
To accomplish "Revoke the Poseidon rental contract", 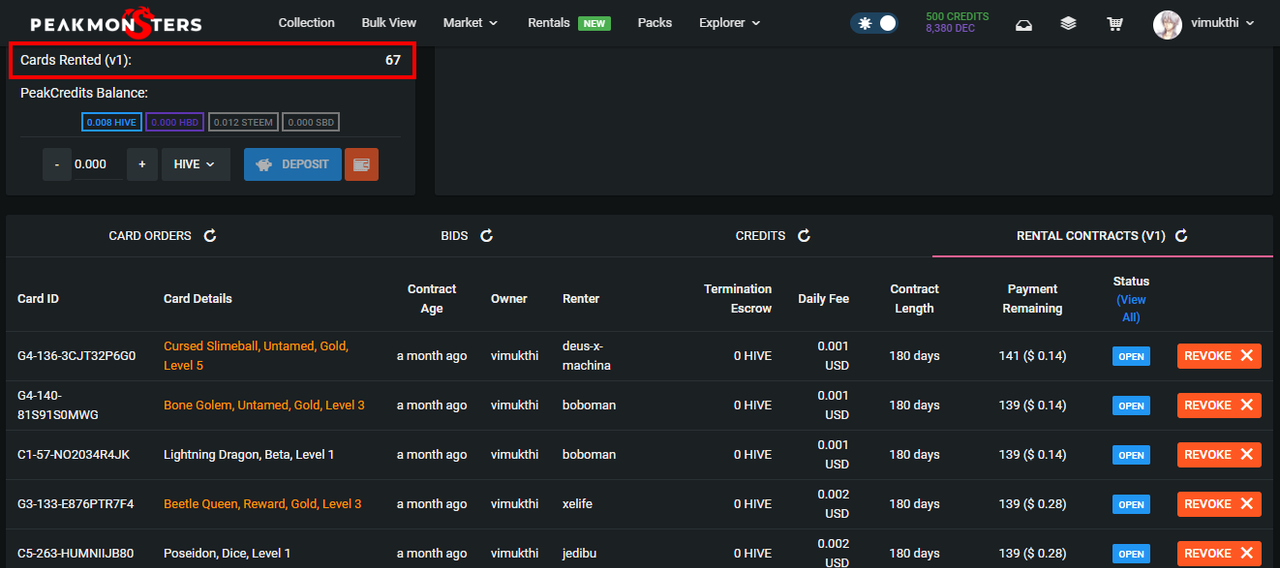I will click(x=1219, y=553).
